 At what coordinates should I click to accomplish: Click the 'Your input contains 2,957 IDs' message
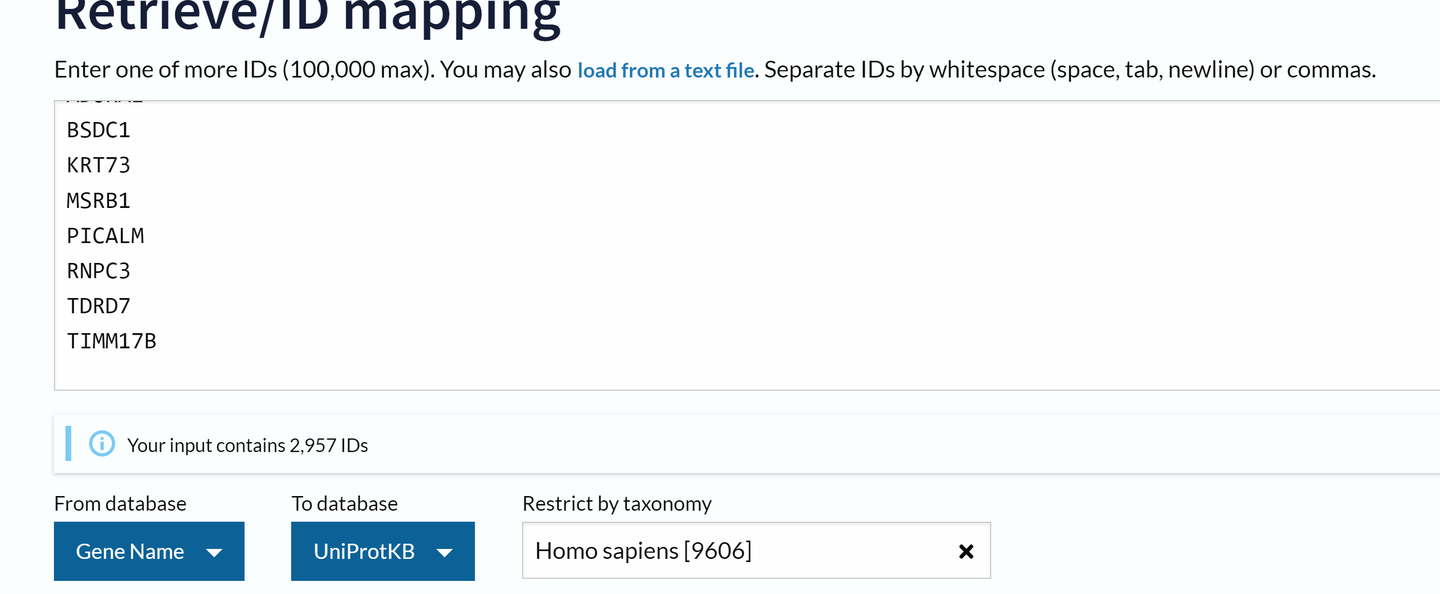pos(248,445)
